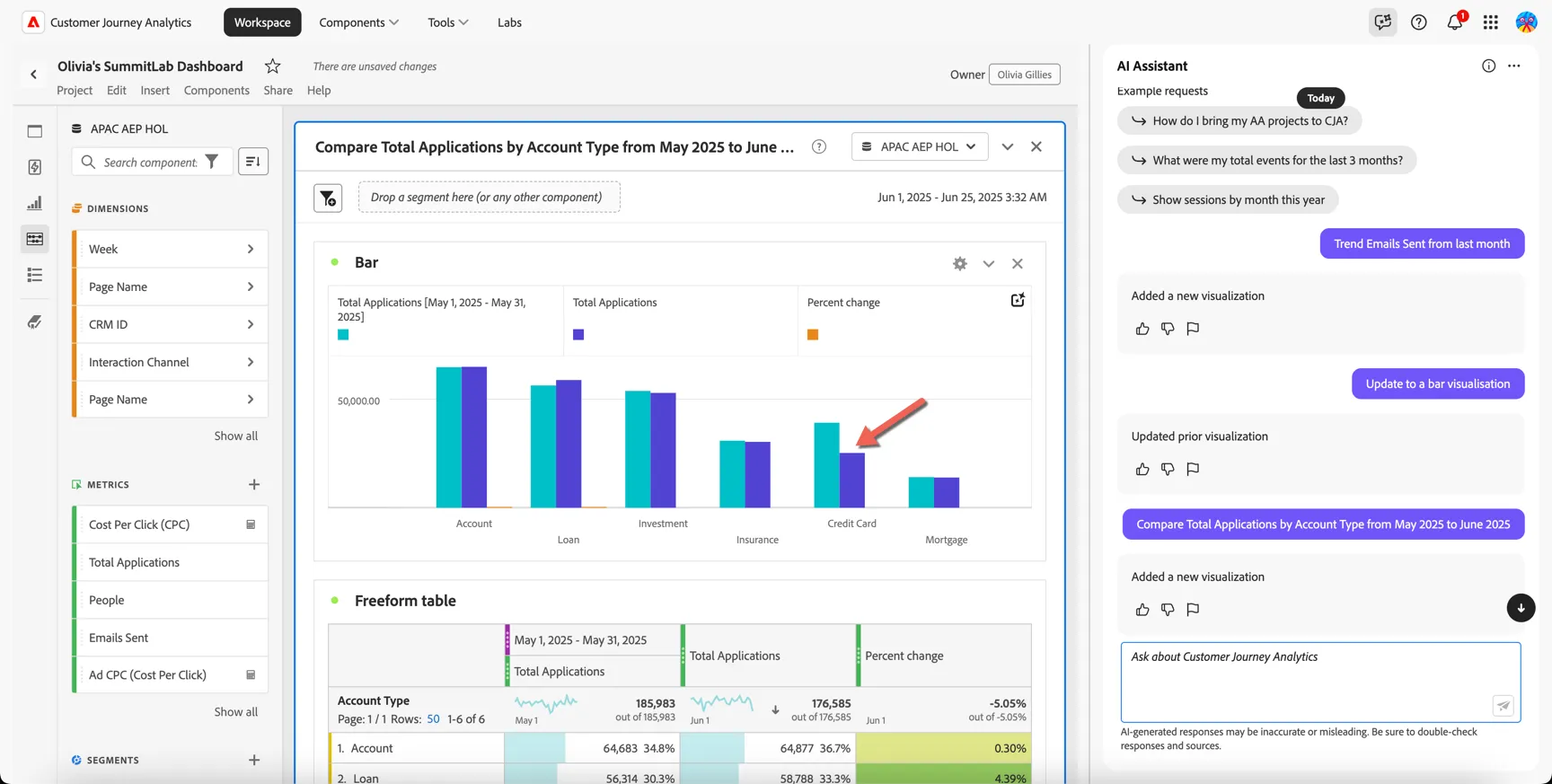Switch to the Labs tab
Image resolution: width=1552 pixels, height=784 pixels.
coord(509,22)
